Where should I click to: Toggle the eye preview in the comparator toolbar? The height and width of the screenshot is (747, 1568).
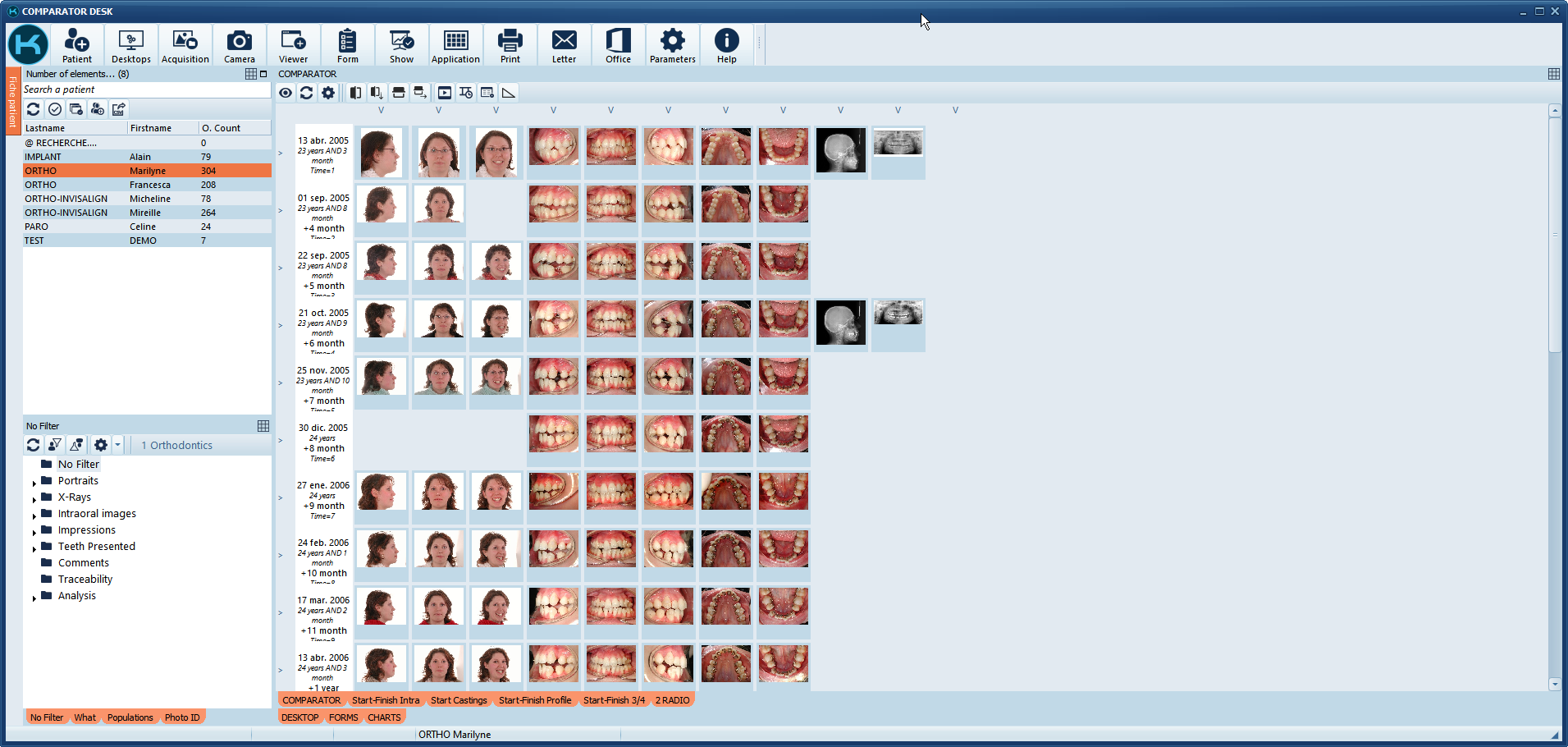[x=285, y=93]
